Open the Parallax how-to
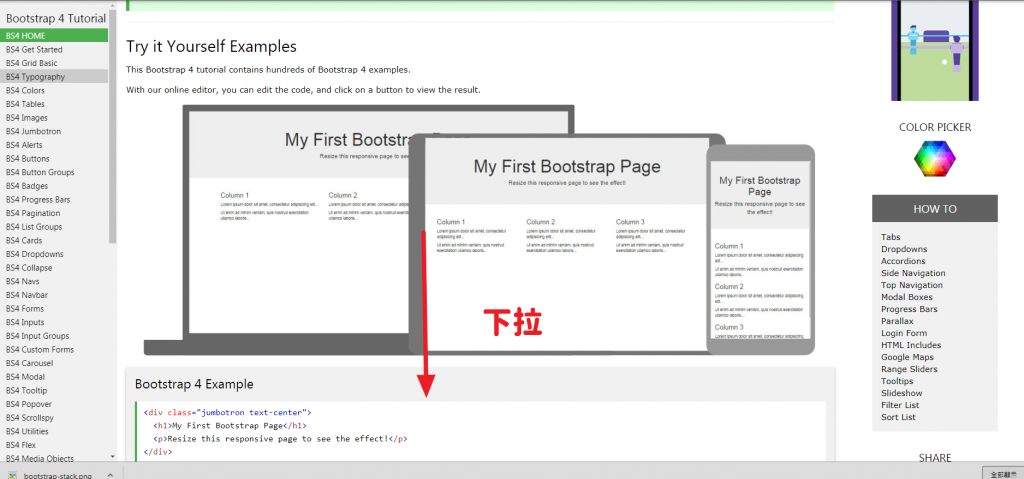The image size is (1024, 479). pos(897,321)
